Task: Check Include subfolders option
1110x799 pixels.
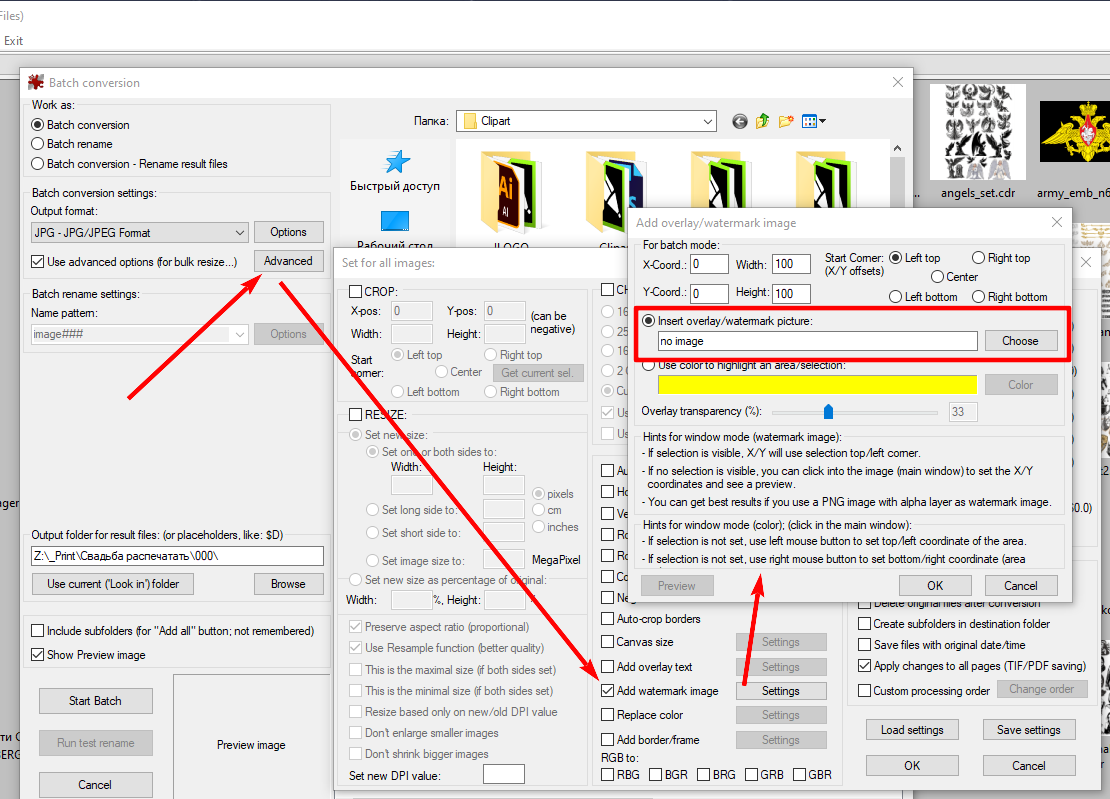Action: pyautogui.click(x=38, y=631)
